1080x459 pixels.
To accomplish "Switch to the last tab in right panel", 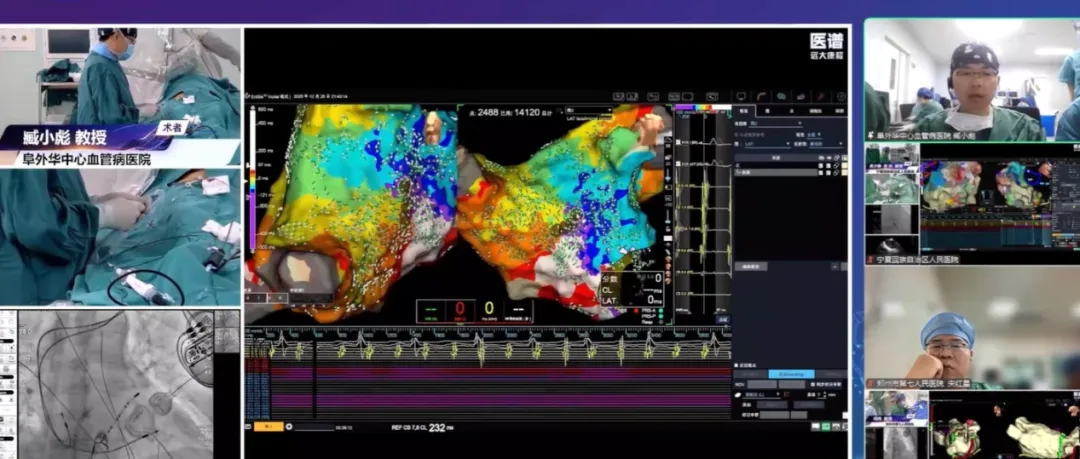I will coord(838,110).
